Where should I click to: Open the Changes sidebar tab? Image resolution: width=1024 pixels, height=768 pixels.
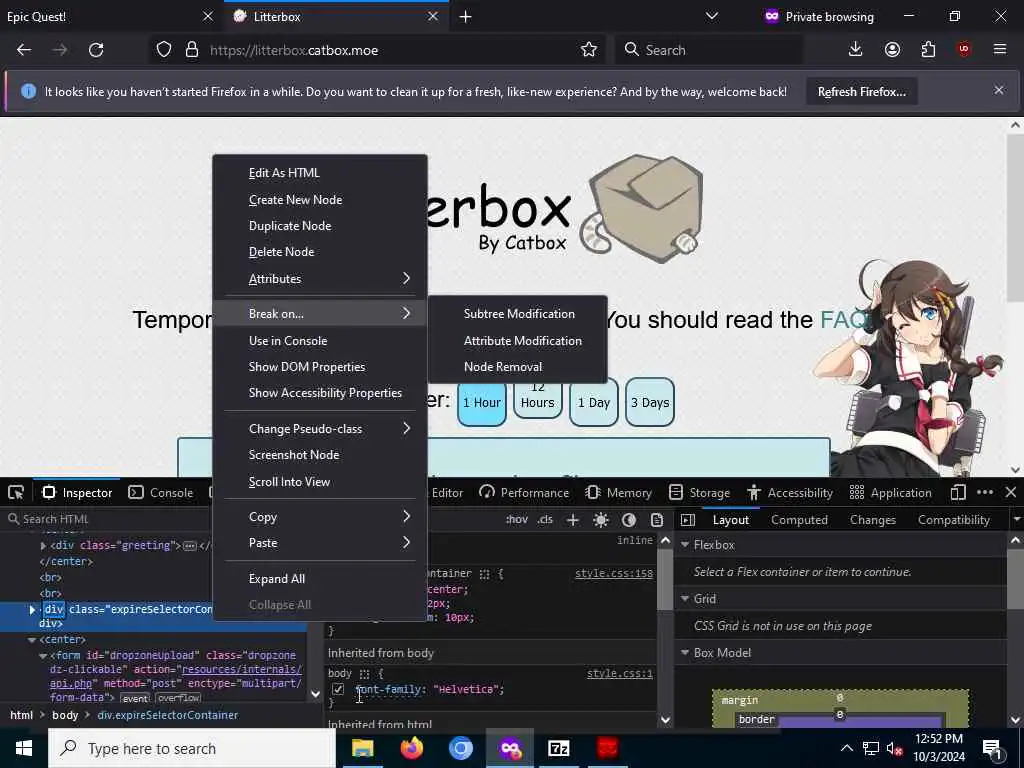(x=872, y=520)
